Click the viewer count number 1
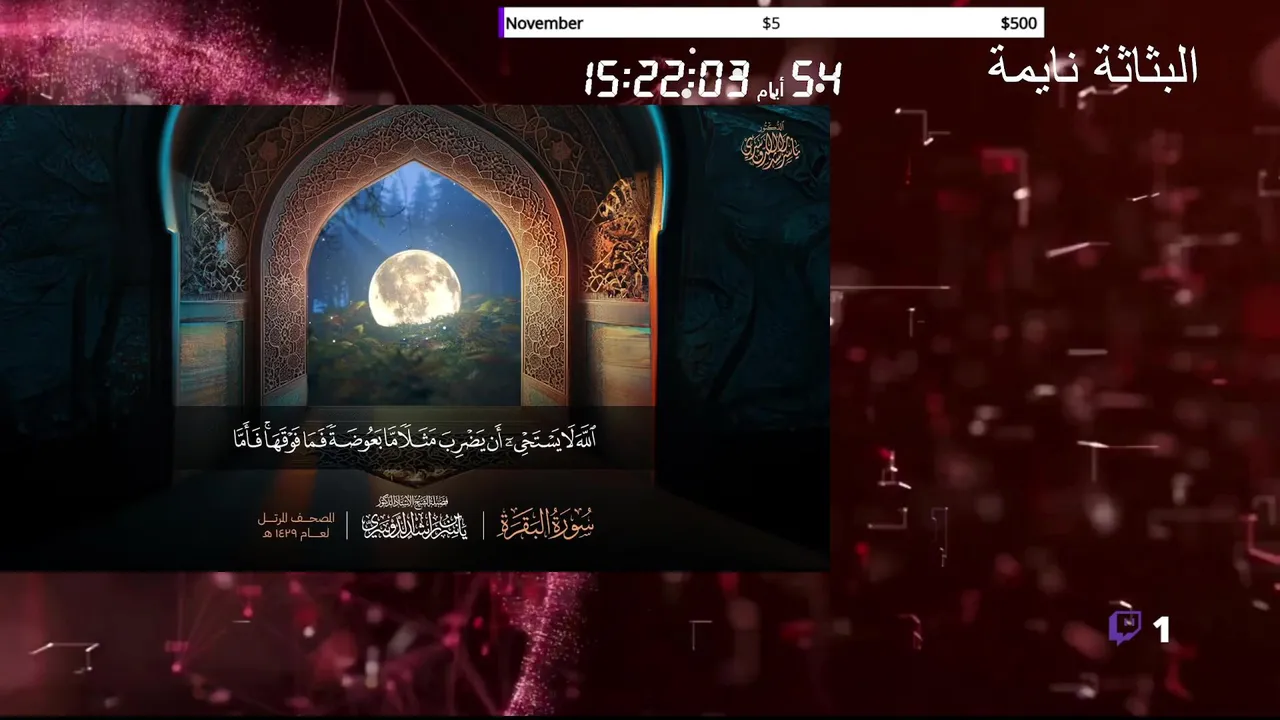 [1161, 629]
